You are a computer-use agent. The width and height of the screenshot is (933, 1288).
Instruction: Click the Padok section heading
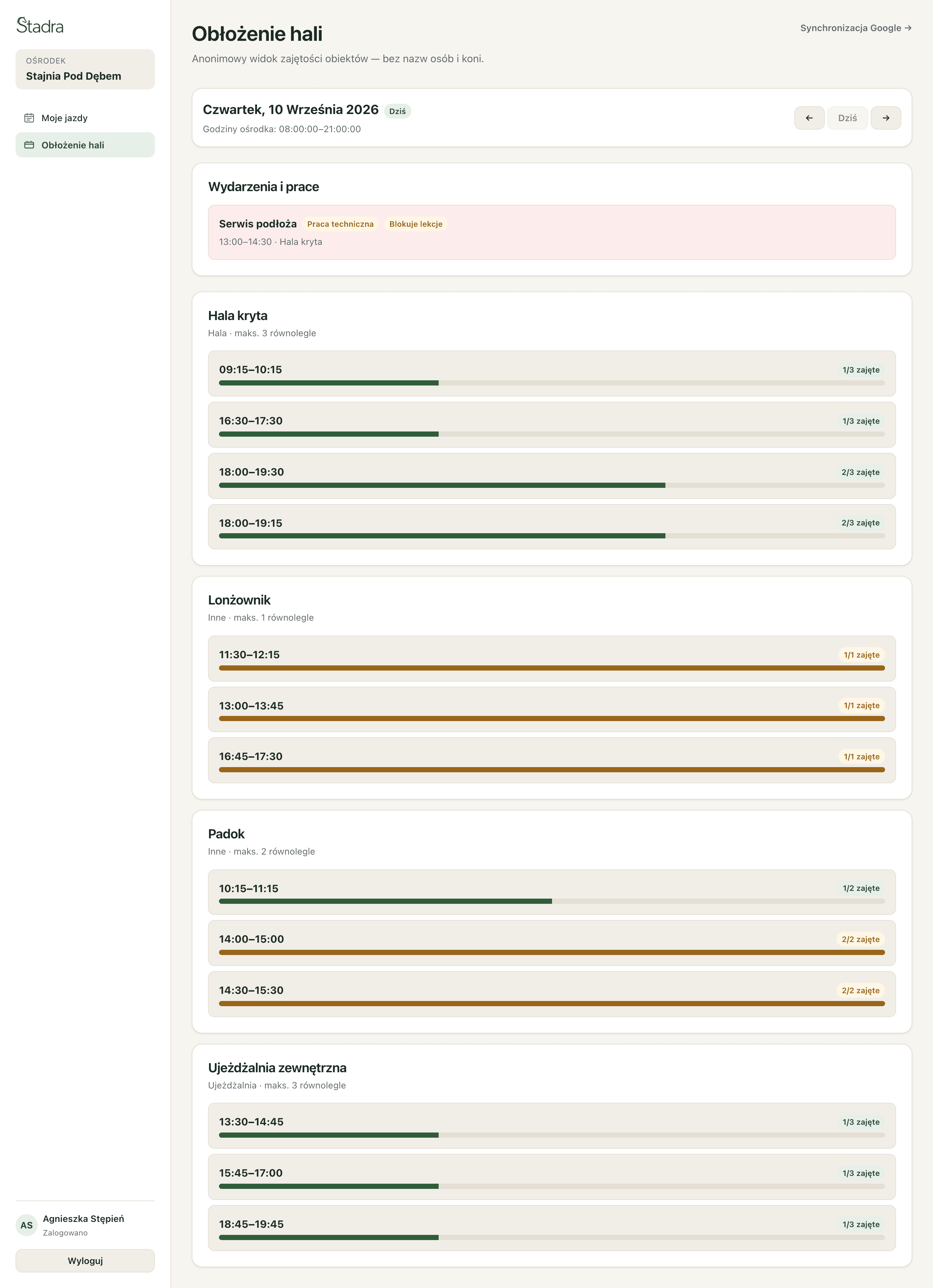tap(226, 834)
